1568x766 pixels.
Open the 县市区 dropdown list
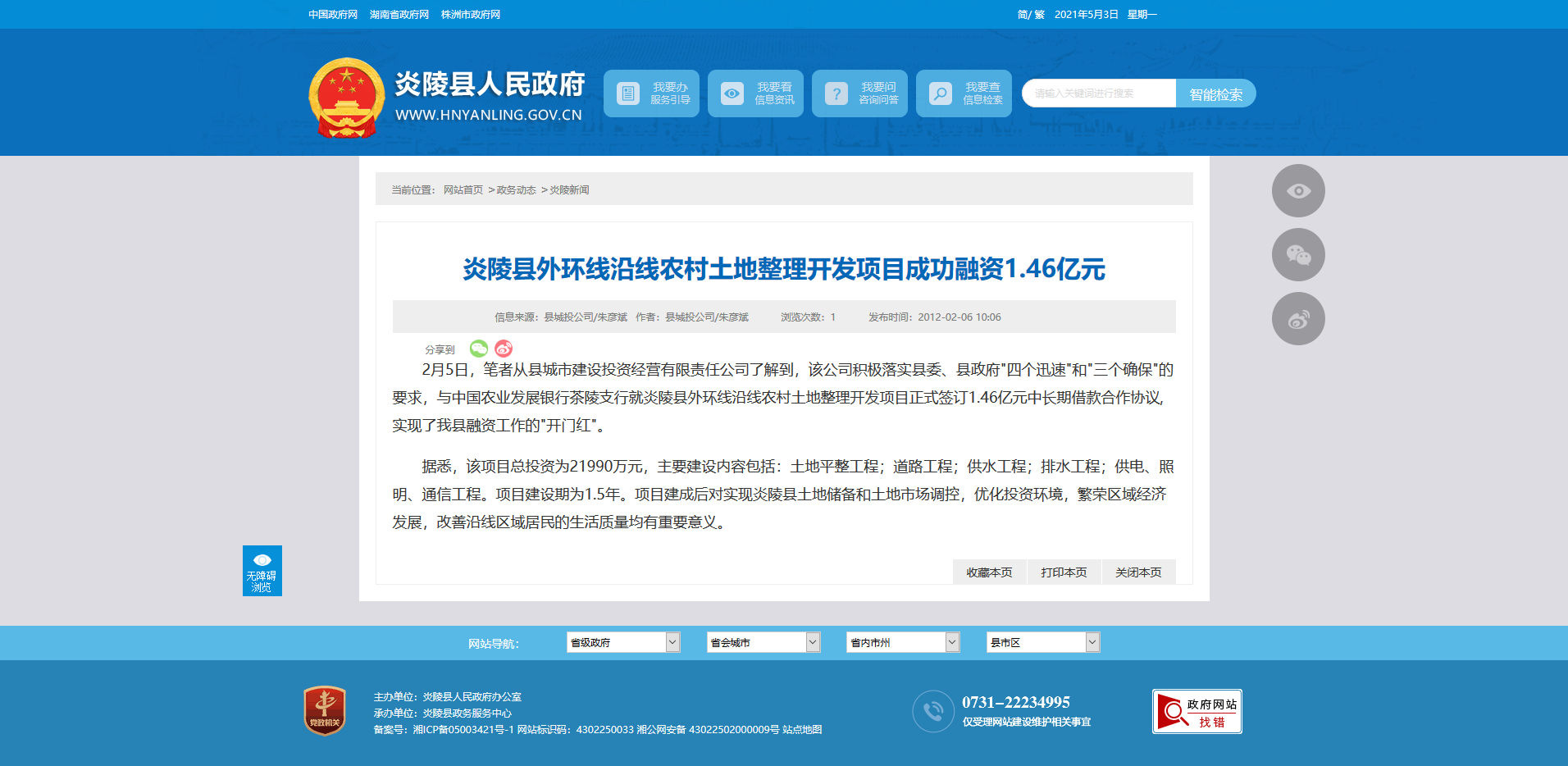pos(1042,642)
